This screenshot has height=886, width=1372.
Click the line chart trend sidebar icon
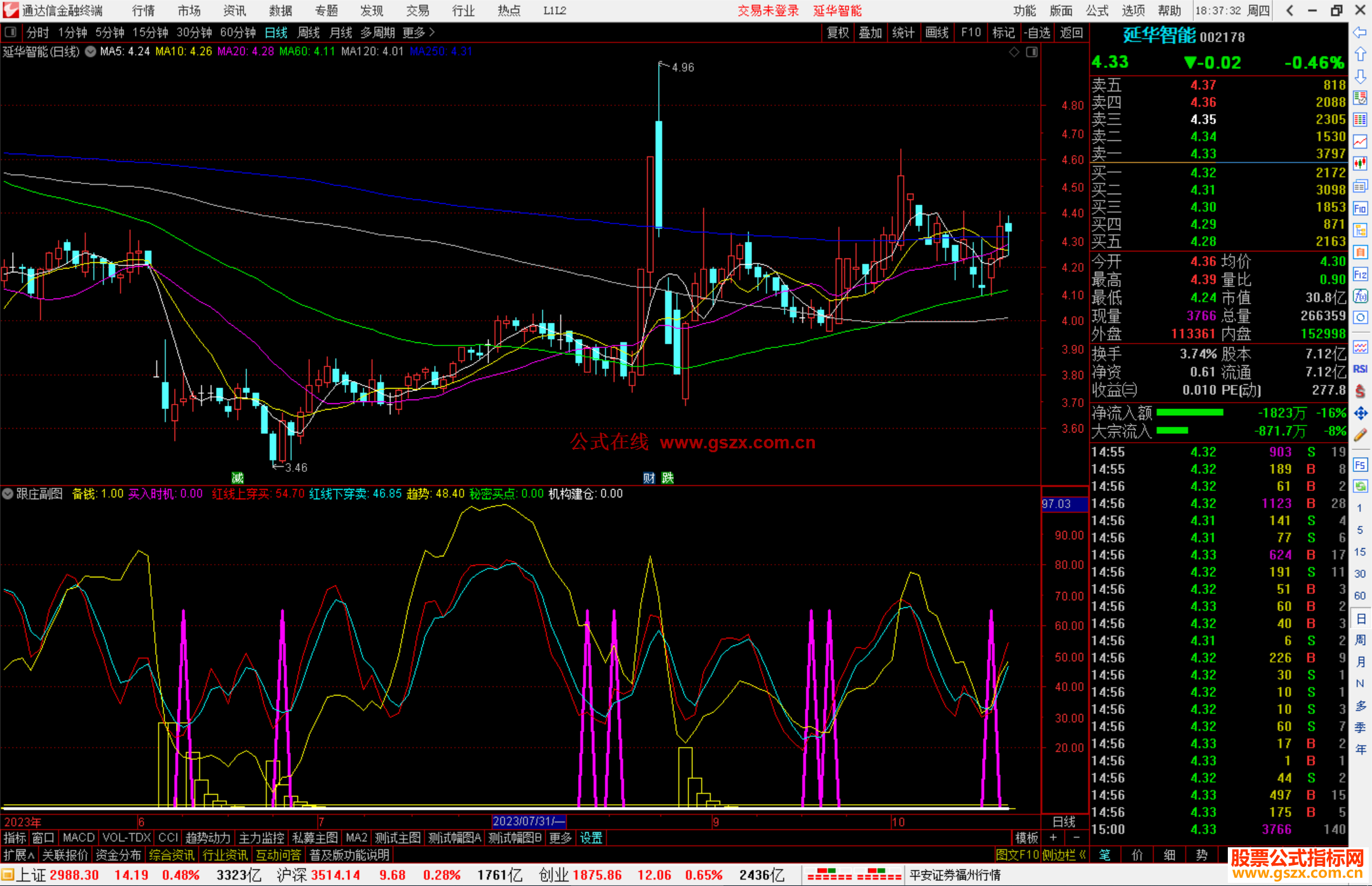point(1360,142)
